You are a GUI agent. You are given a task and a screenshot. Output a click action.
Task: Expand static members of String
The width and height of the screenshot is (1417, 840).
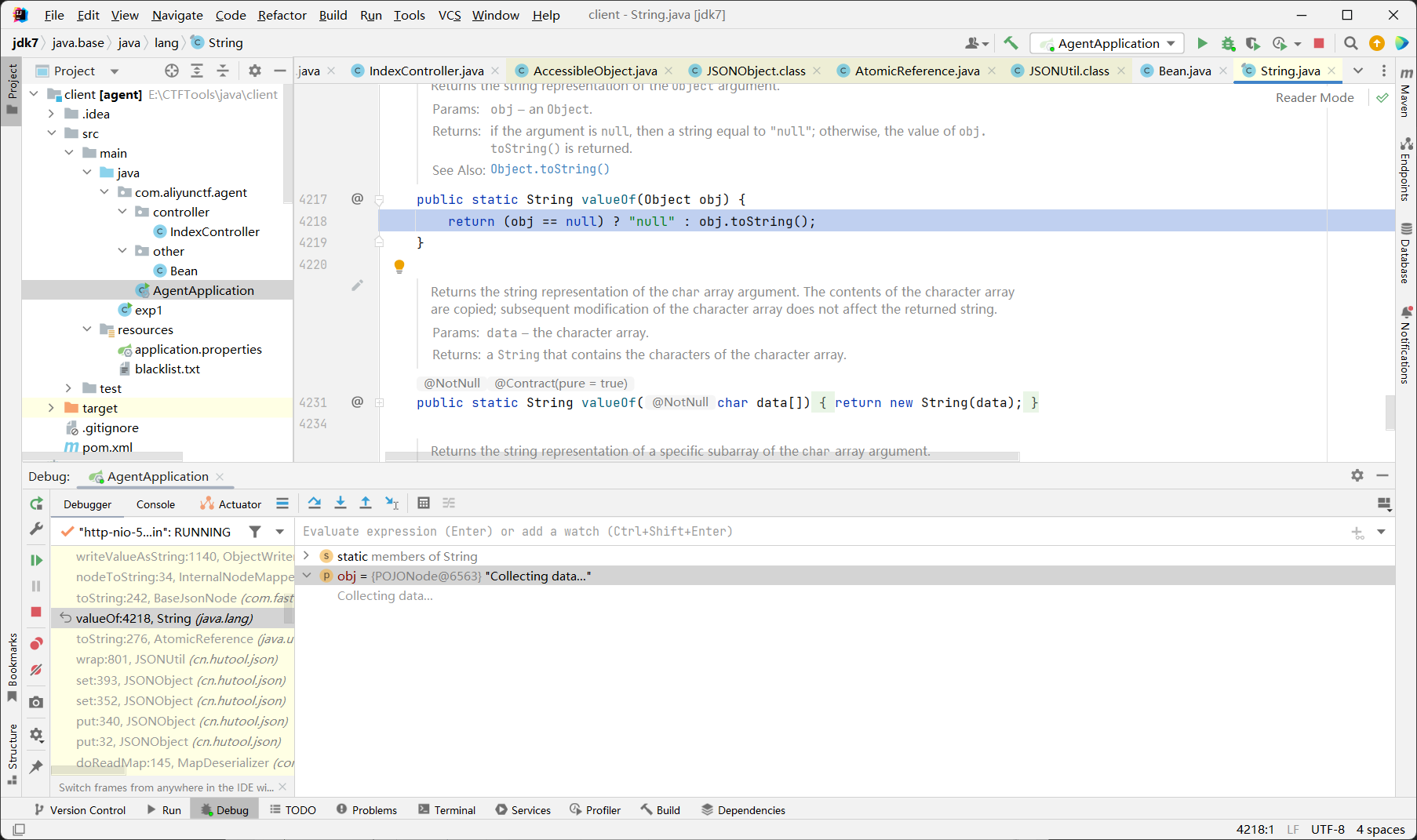point(306,556)
